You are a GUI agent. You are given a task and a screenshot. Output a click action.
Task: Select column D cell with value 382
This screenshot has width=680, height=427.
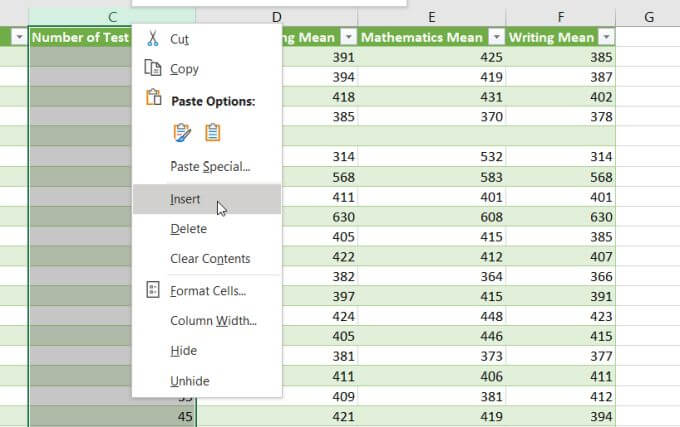tap(320, 276)
